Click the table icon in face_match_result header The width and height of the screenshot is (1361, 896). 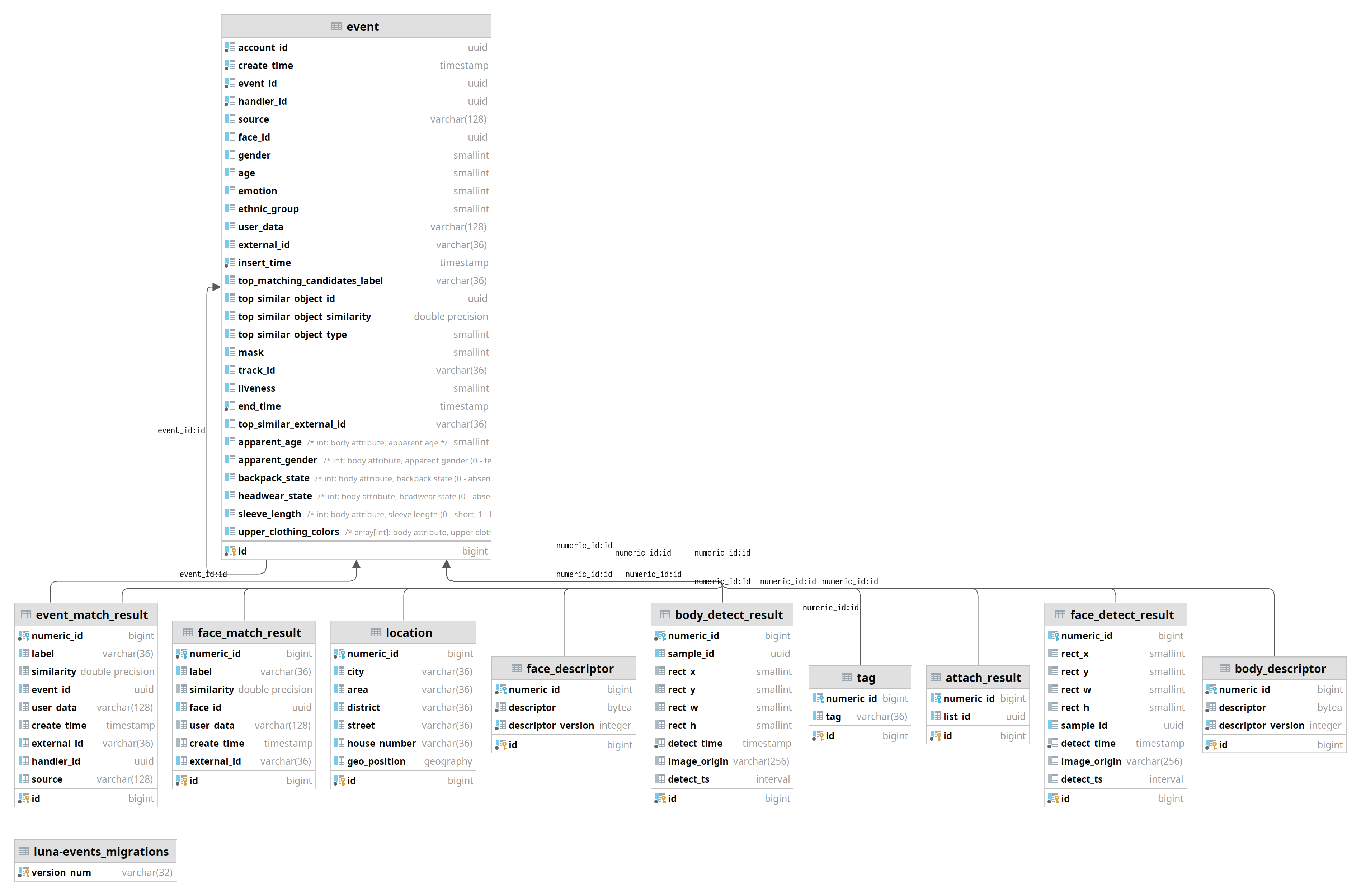click(188, 632)
